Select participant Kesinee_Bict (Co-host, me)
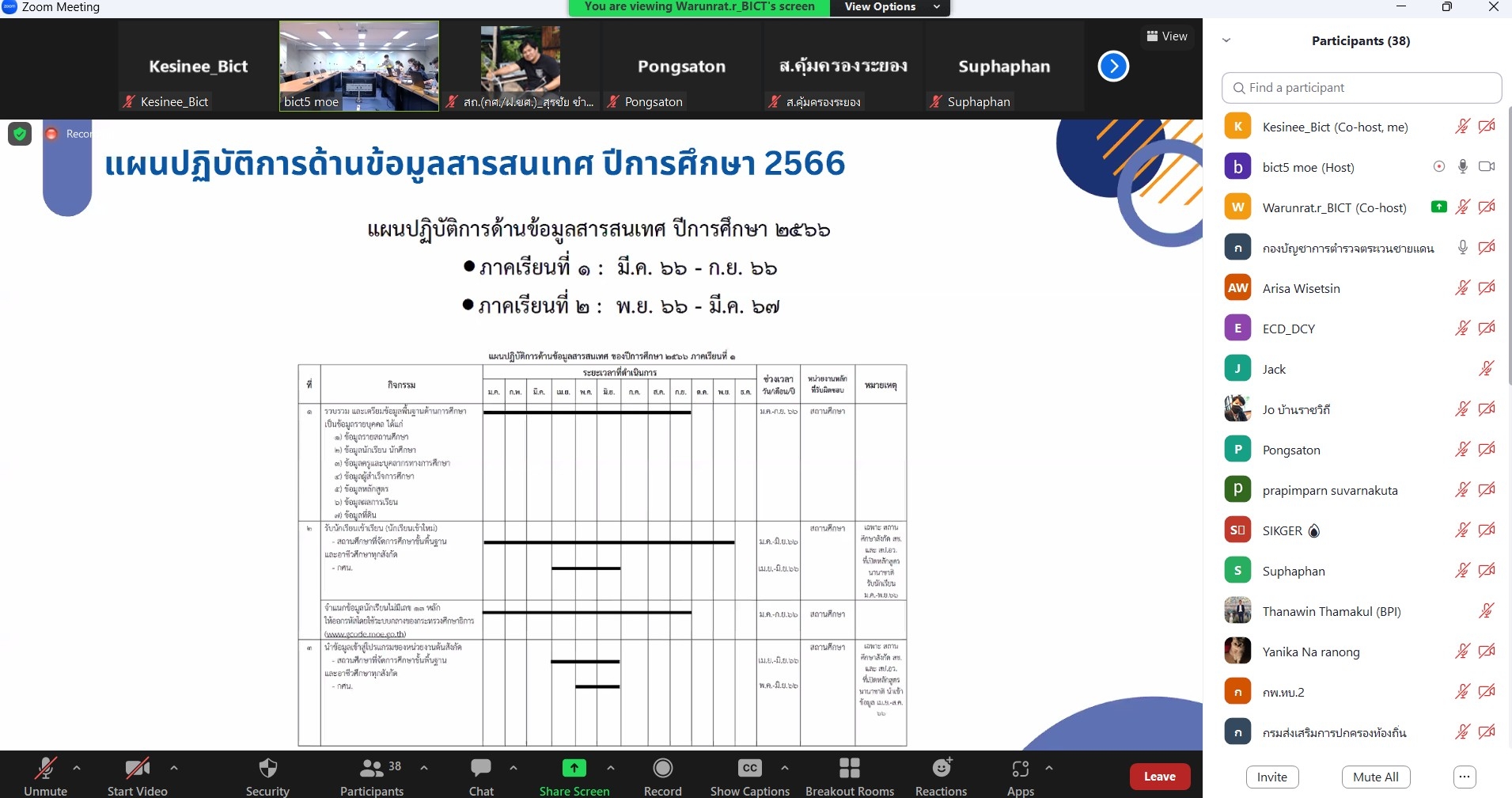 coord(1361,127)
